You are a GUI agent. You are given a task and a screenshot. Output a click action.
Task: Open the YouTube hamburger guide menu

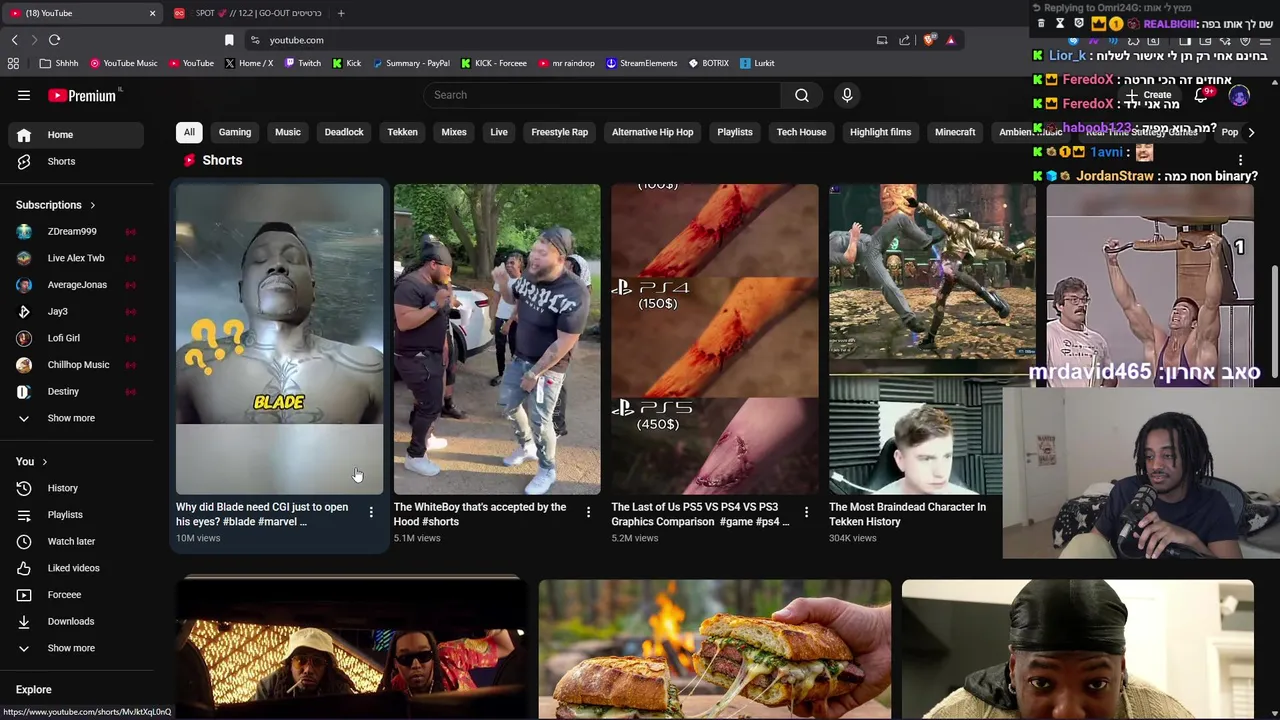tap(24, 95)
